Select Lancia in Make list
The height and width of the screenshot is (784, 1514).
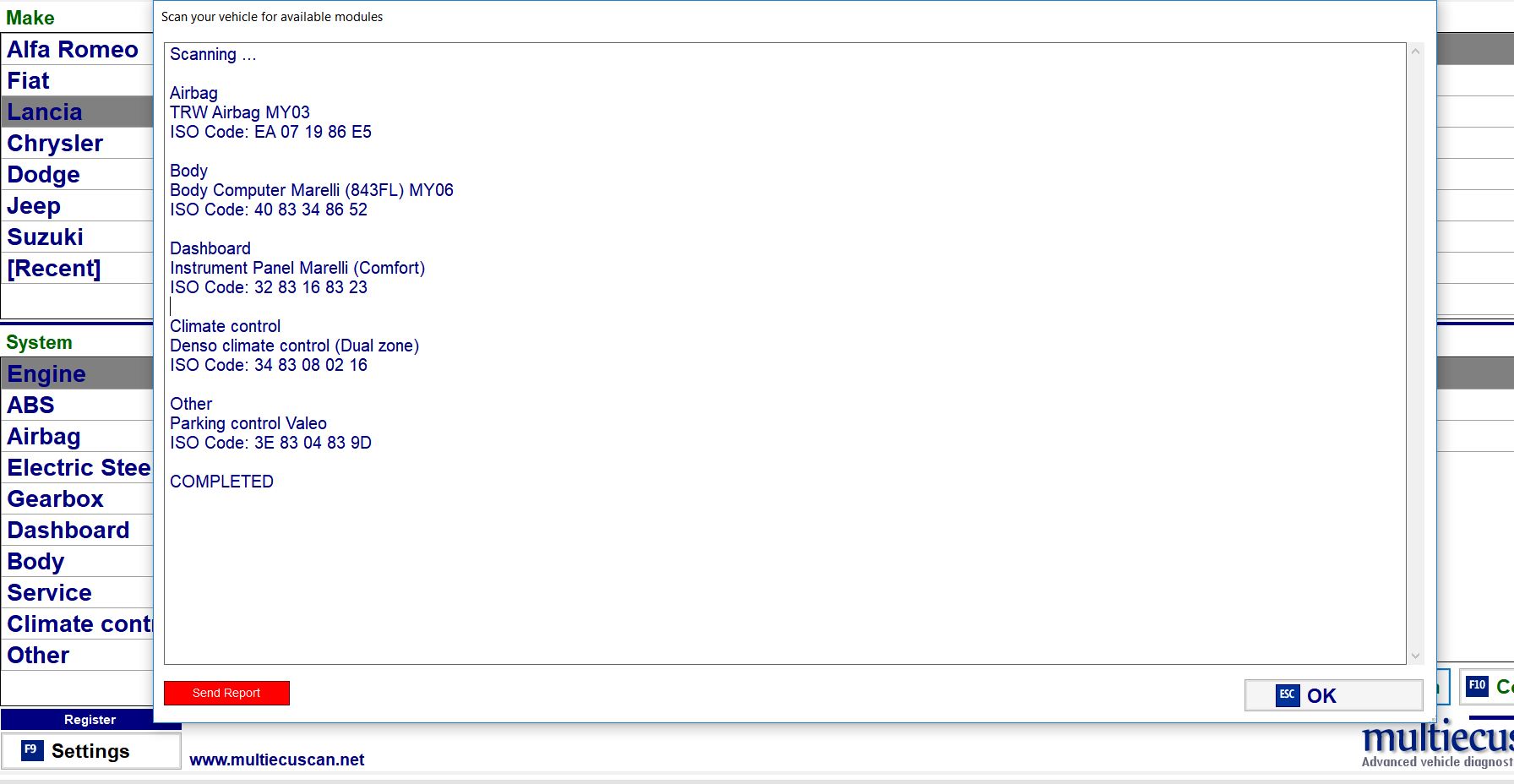(x=77, y=112)
